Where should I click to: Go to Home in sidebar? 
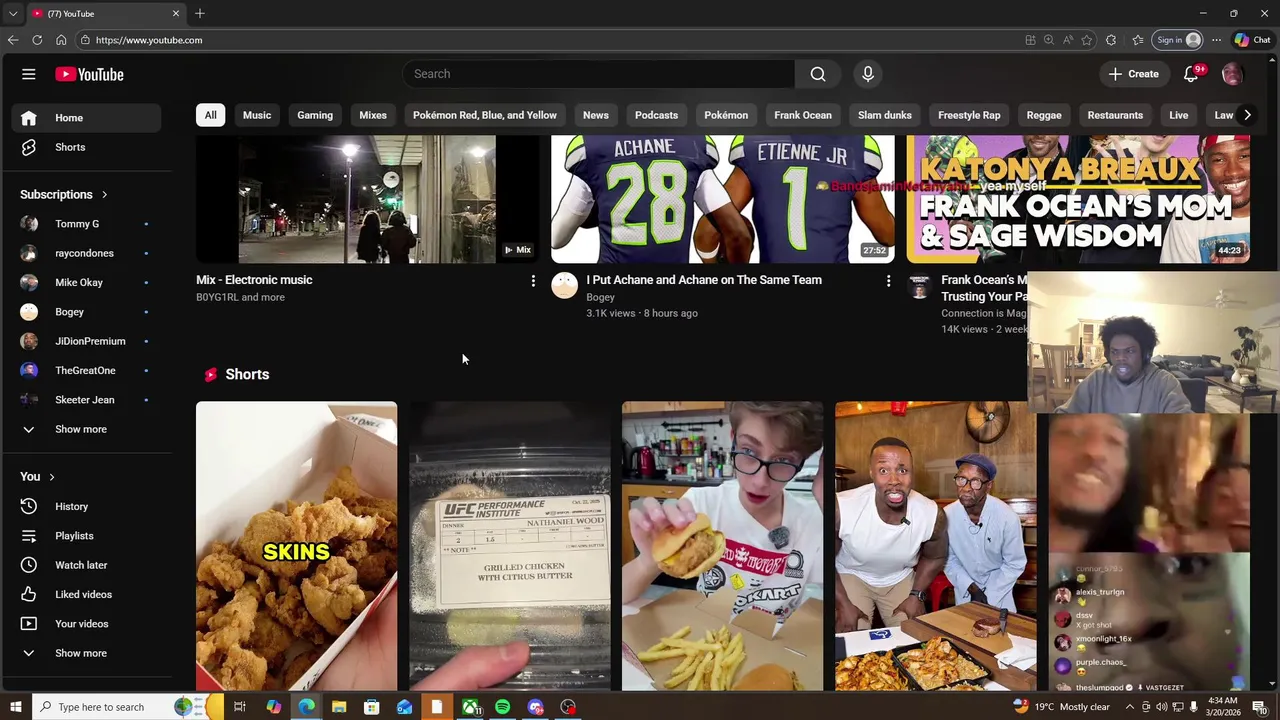click(x=86, y=118)
